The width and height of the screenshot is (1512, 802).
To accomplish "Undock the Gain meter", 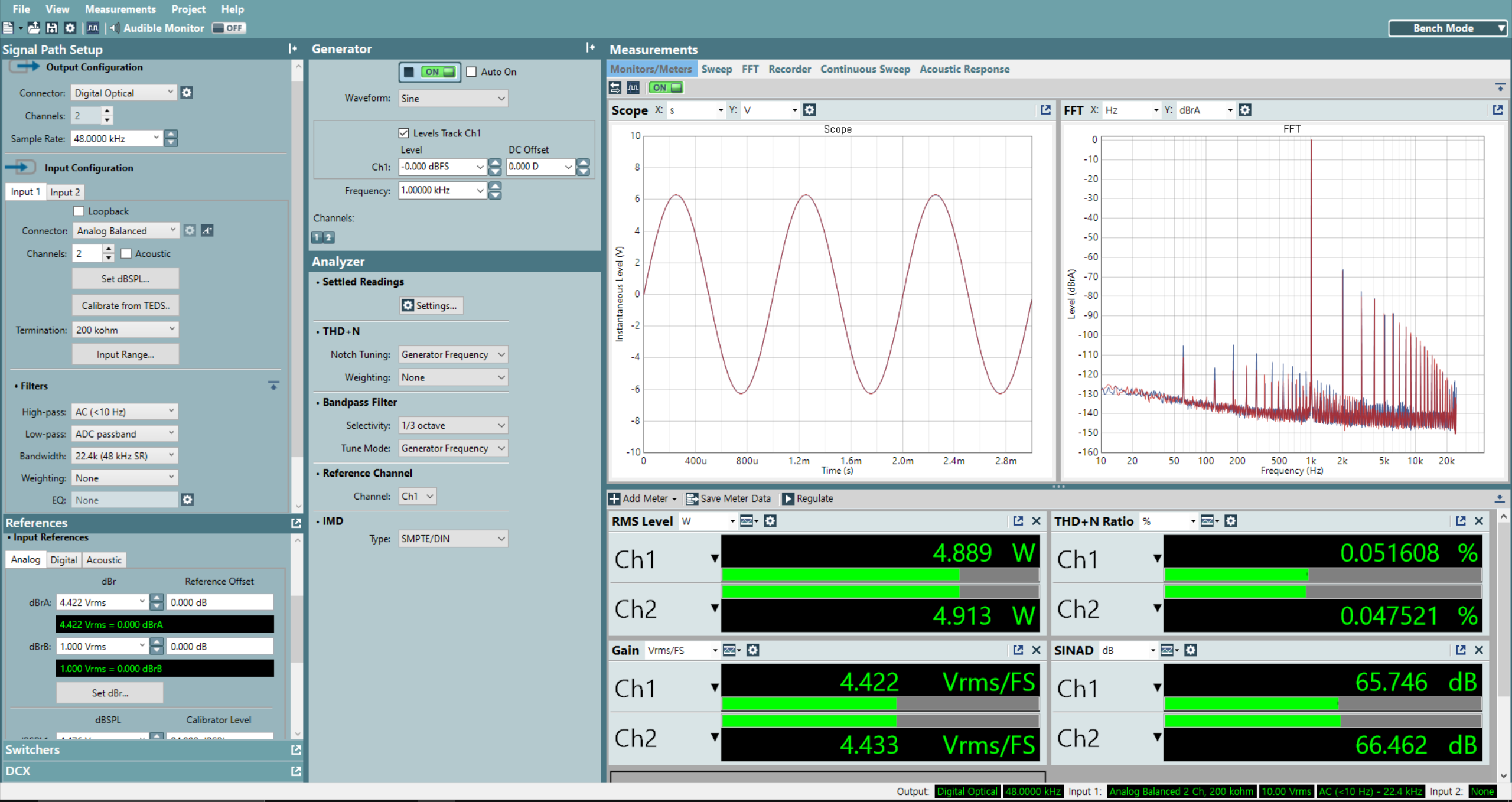I will pyautogui.click(x=1018, y=650).
